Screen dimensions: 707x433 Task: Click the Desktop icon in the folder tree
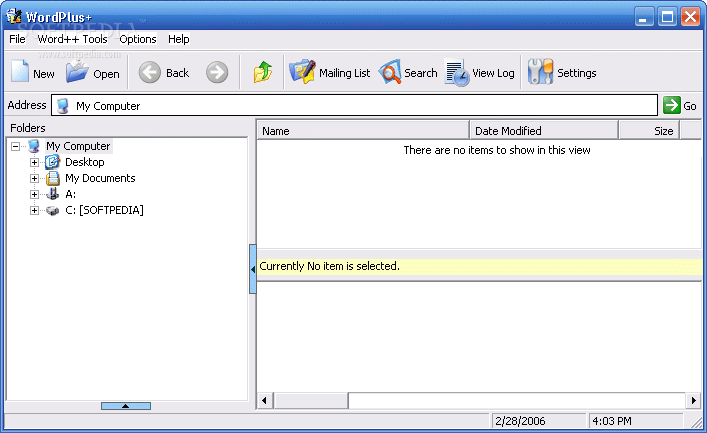click(52, 162)
